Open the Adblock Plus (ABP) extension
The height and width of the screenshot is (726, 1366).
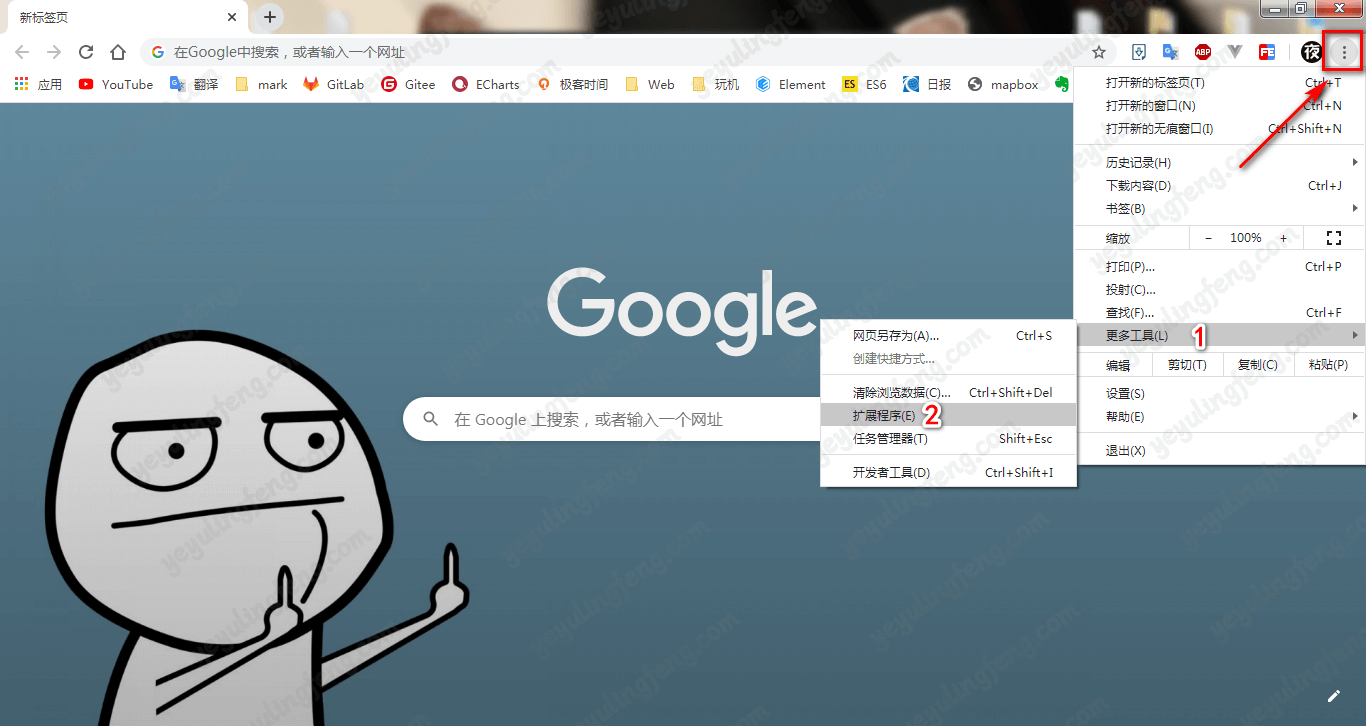[1202, 52]
